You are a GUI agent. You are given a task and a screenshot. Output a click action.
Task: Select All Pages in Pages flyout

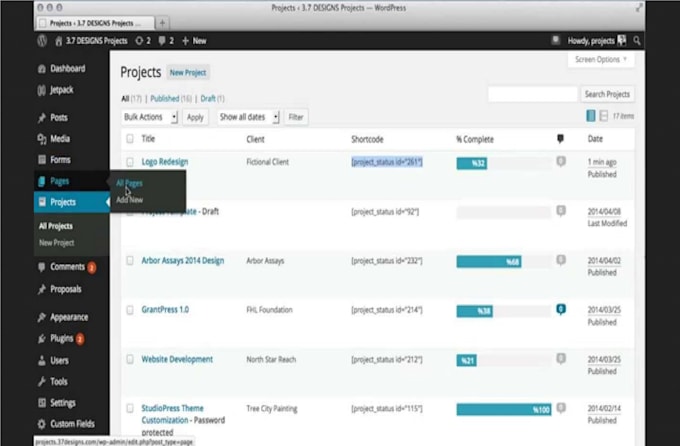pyautogui.click(x=129, y=183)
